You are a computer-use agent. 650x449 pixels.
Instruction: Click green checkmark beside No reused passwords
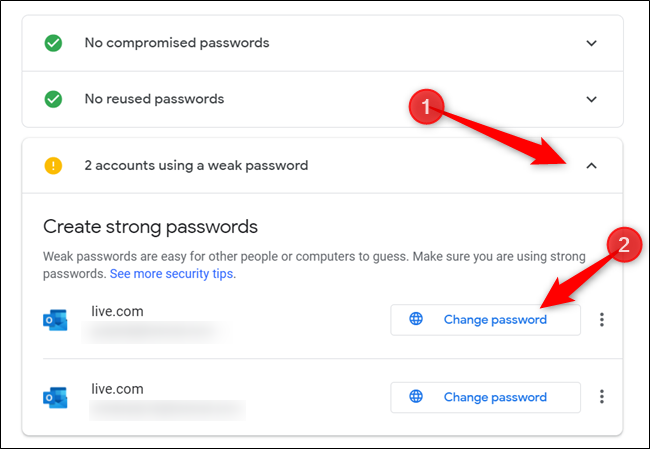[x=53, y=99]
